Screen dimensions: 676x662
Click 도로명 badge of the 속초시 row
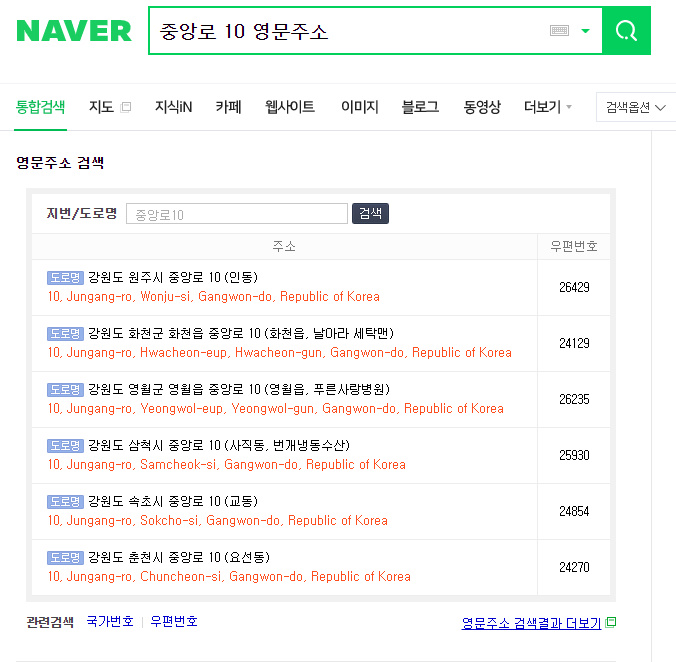coord(65,502)
